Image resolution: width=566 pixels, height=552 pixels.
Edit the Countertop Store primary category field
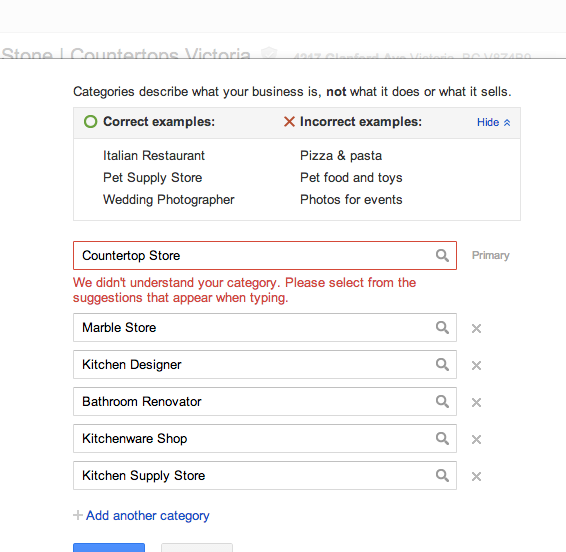pyautogui.click(x=265, y=256)
